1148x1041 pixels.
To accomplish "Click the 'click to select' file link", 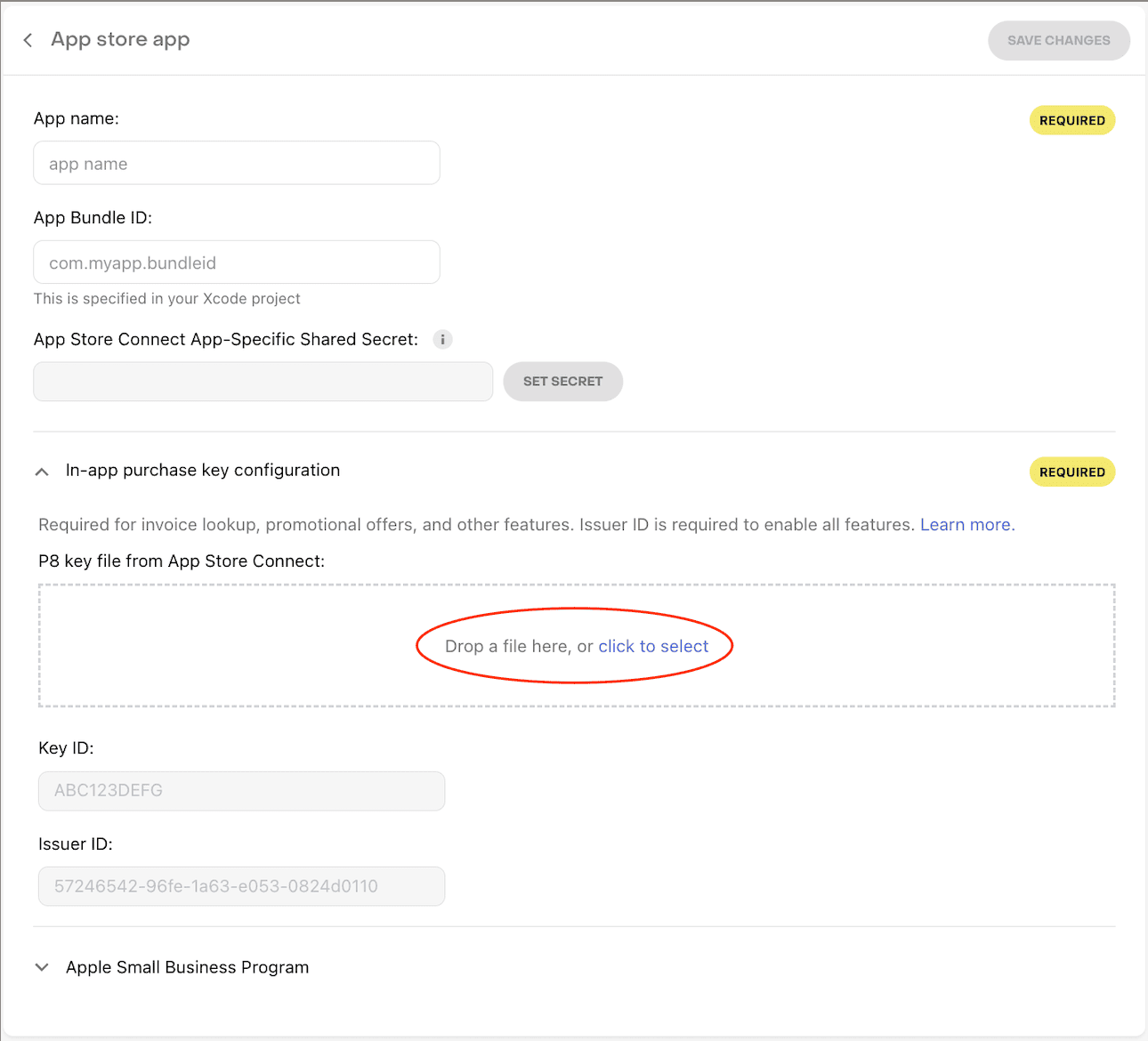I will 653,647.
